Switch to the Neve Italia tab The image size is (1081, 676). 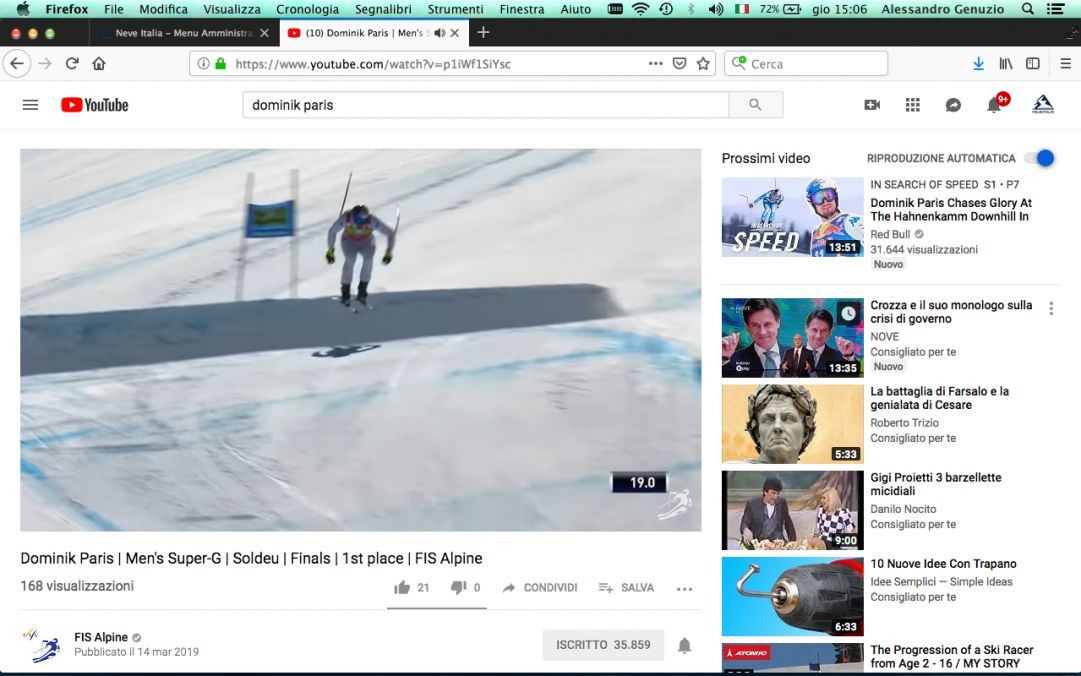pyautogui.click(x=184, y=32)
